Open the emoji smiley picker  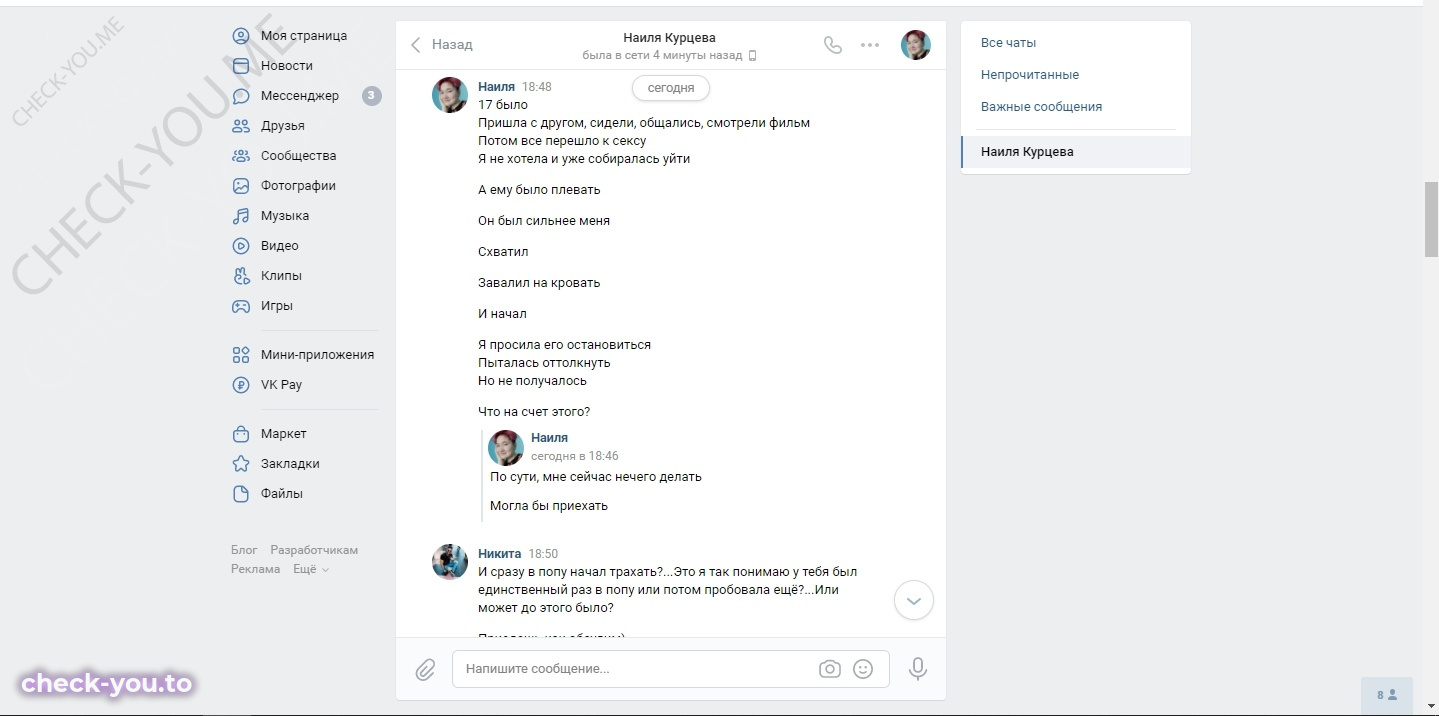863,669
